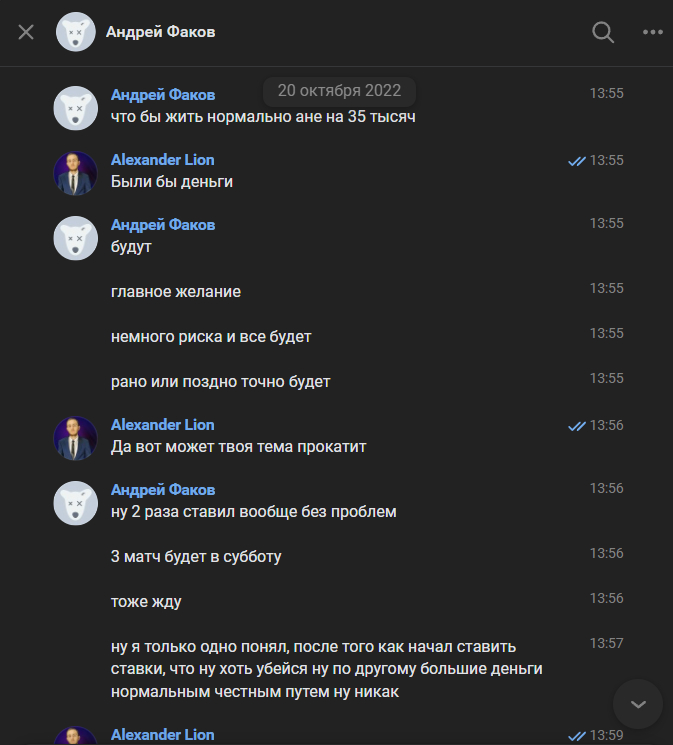Click the sender name Андрей Факов above 'будут'

162,225
